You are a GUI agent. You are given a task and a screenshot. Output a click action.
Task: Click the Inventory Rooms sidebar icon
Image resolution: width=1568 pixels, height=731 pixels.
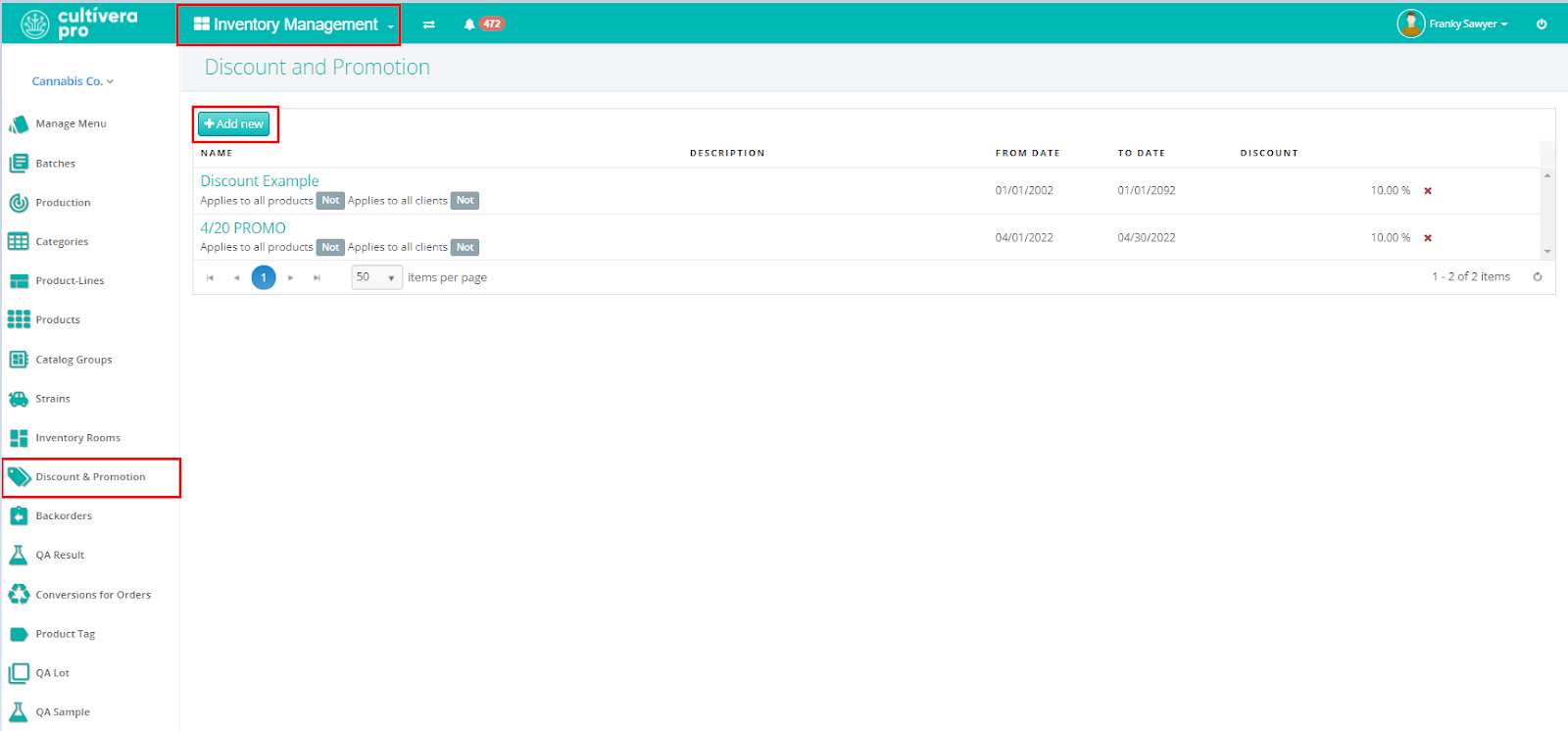[19, 438]
